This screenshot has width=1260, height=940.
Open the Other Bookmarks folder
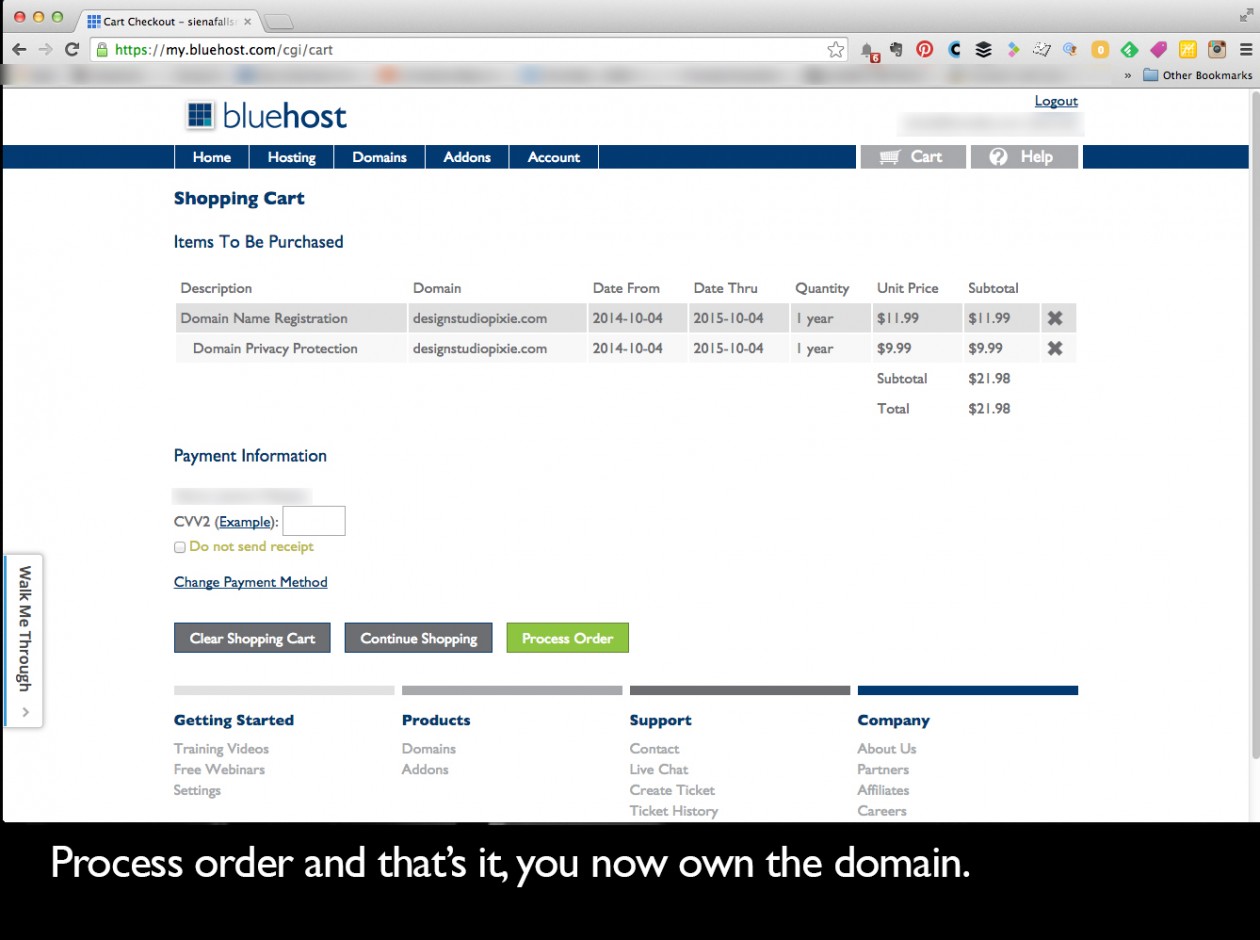point(1198,75)
